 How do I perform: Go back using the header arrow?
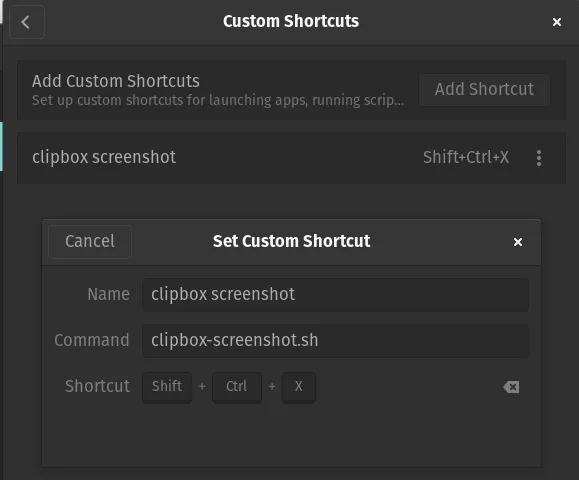(x=27, y=22)
